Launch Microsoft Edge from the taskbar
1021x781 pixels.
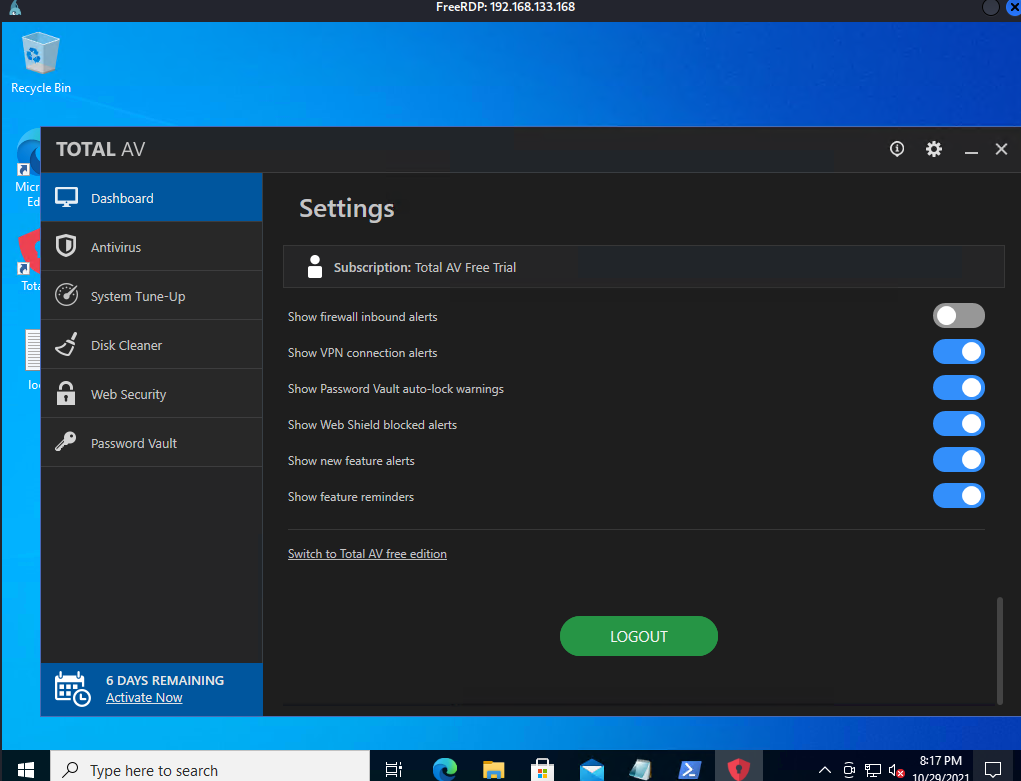445,769
